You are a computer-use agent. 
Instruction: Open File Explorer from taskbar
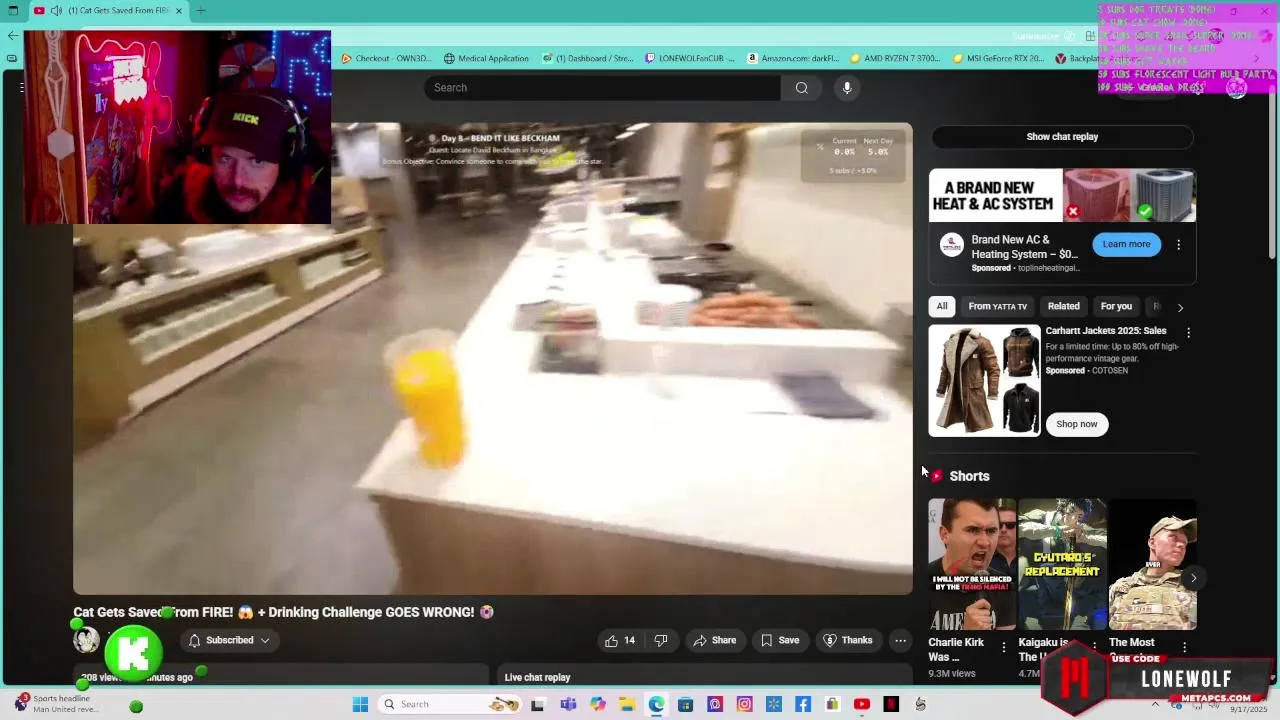tap(627, 704)
